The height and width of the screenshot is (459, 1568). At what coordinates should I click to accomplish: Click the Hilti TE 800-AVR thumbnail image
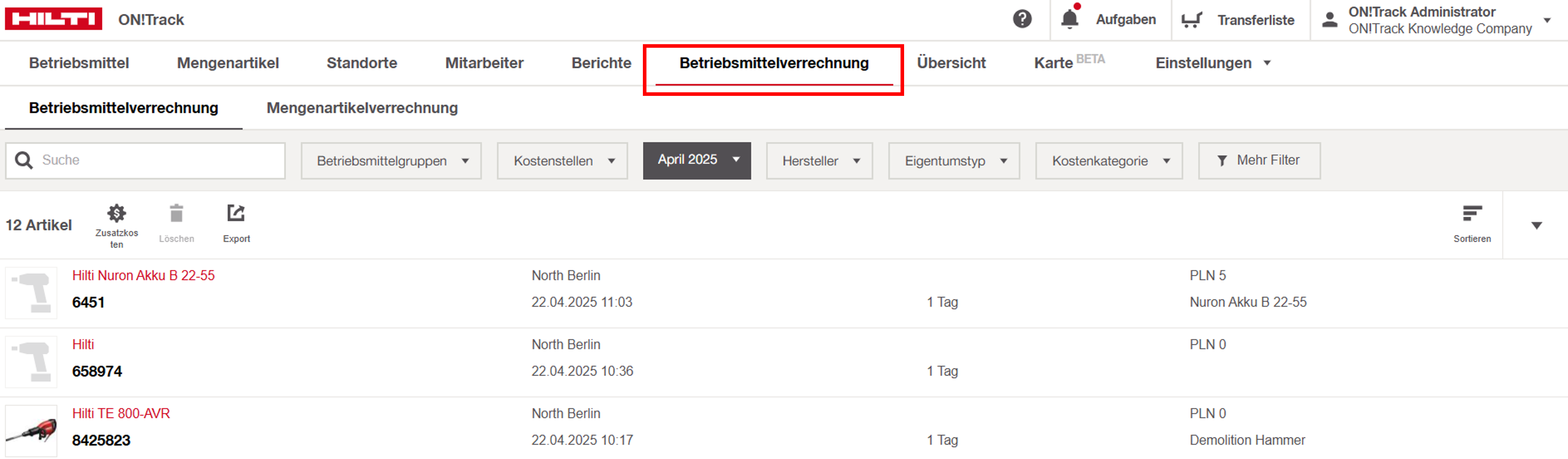point(31,431)
